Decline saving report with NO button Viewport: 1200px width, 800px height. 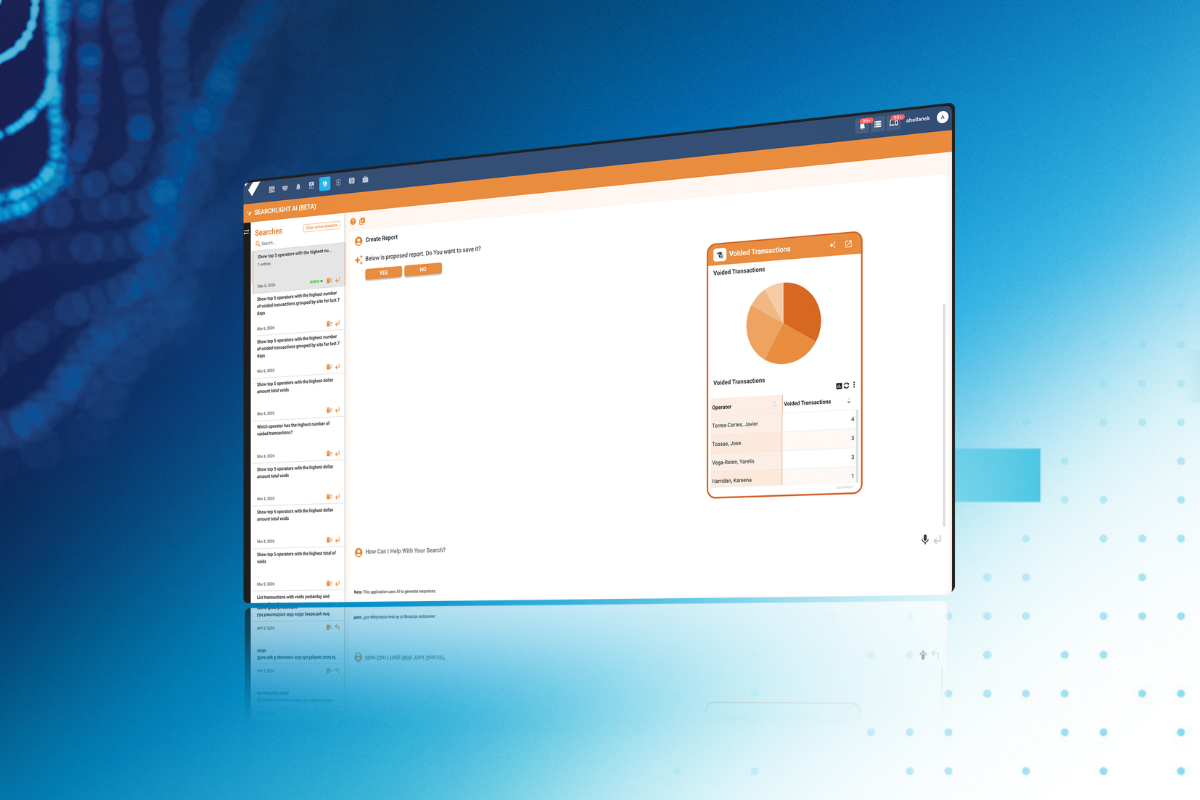click(x=423, y=269)
